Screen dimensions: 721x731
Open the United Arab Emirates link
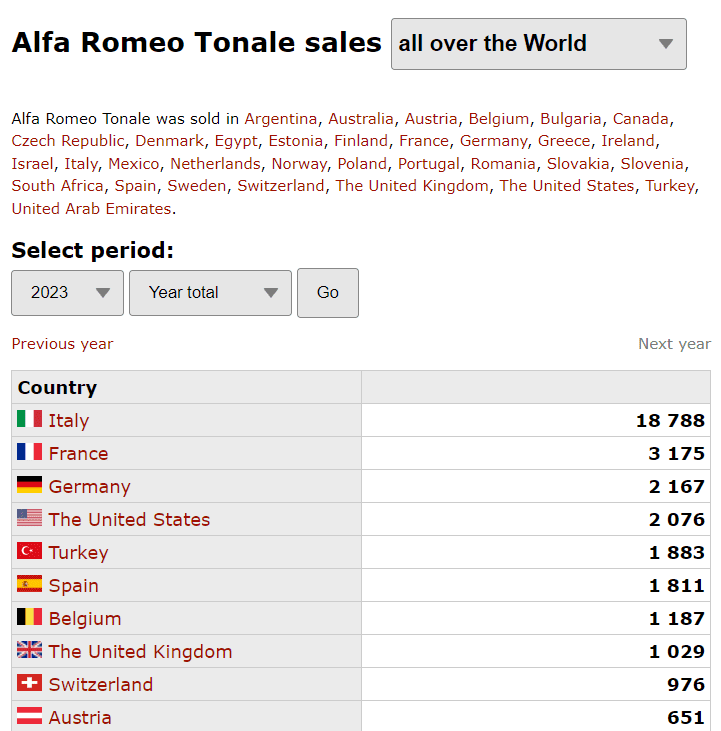tap(91, 209)
